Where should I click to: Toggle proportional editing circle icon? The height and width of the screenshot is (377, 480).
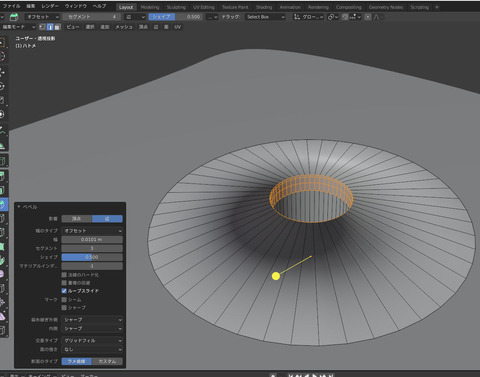coord(368,17)
